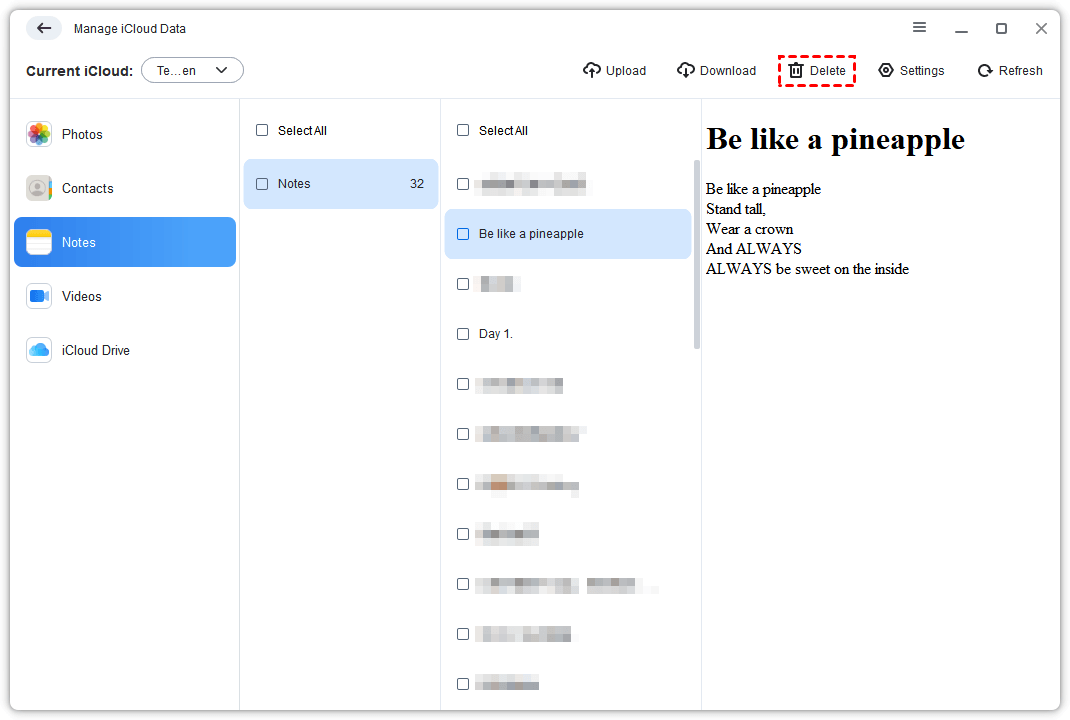Click the Notes folder count 32
Image resolution: width=1070 pixels, height=720 pixels.
(417, 184)
